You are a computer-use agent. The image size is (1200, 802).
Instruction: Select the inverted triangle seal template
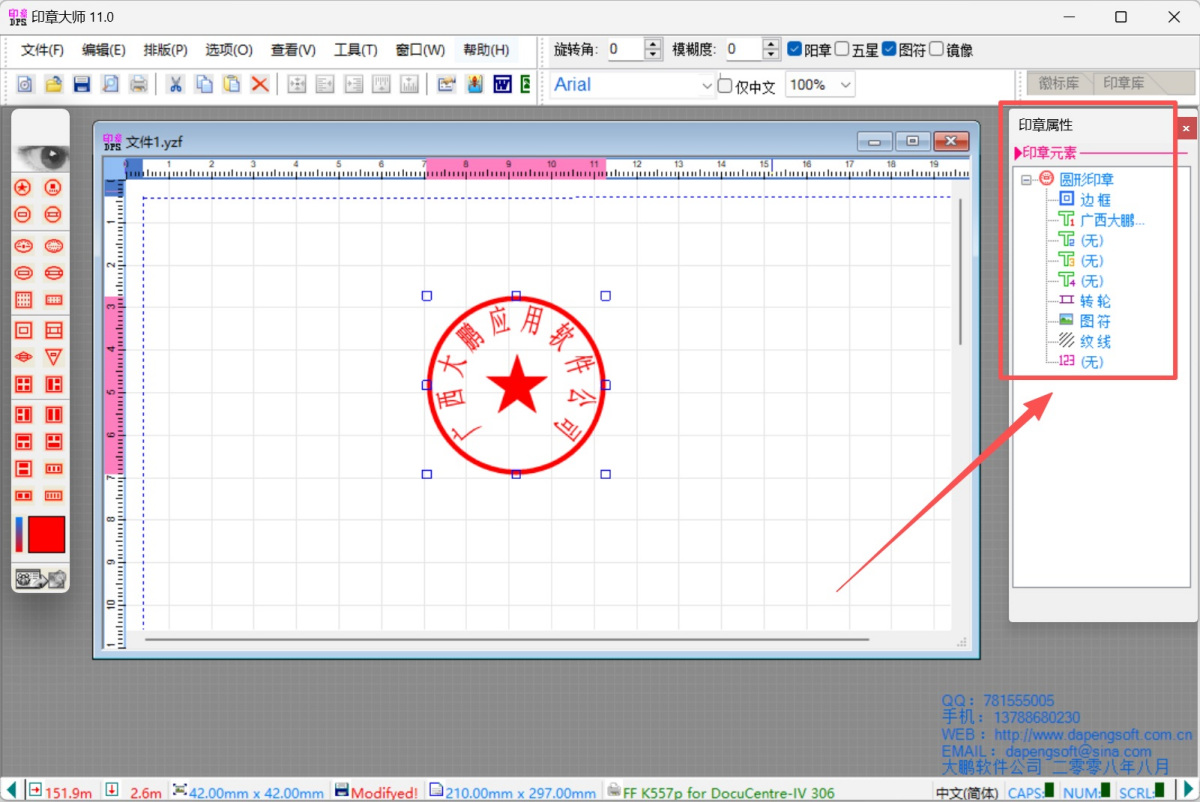(54, 357)
